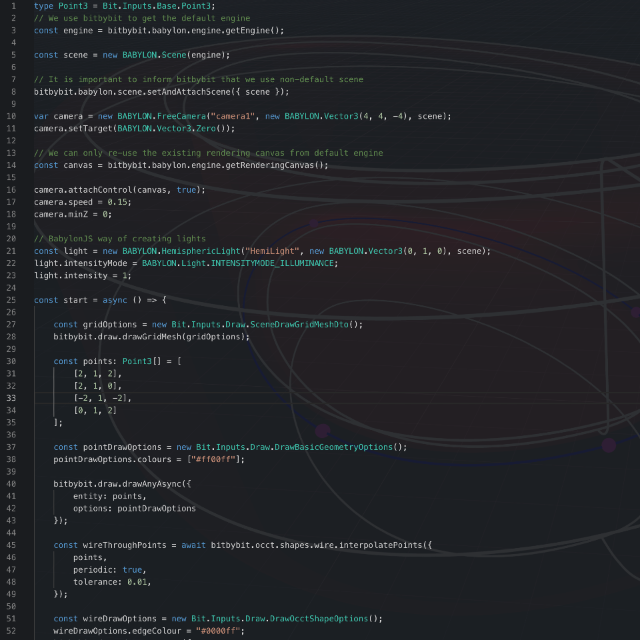Click 'setAndAttachScene' on line 8
The image size is (640, 640).
[x=189, y=92]
